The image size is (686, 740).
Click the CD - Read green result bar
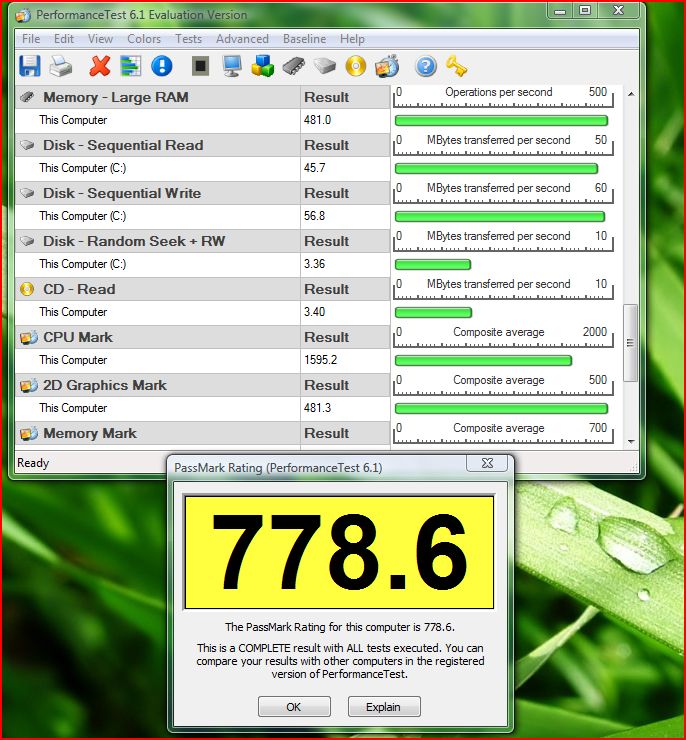pyautogui.click(x=433, y=312)
